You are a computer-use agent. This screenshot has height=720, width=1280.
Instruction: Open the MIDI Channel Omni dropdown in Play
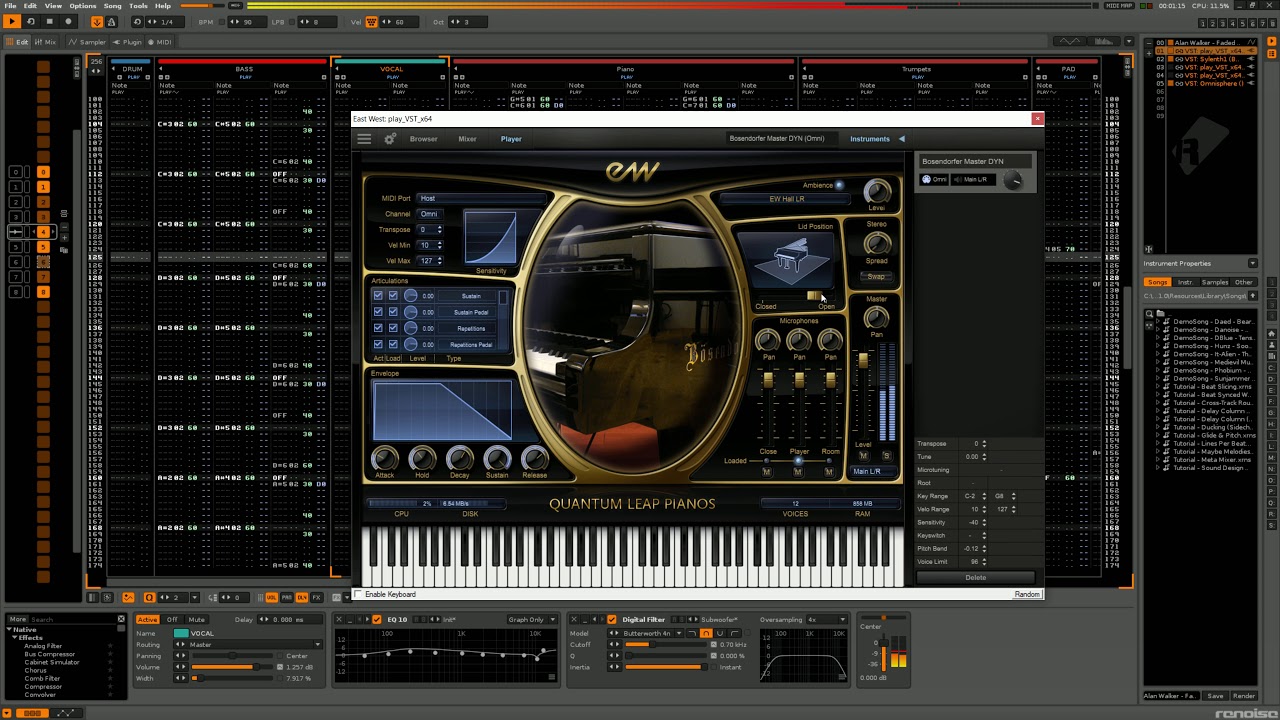[x=430, y=214]
